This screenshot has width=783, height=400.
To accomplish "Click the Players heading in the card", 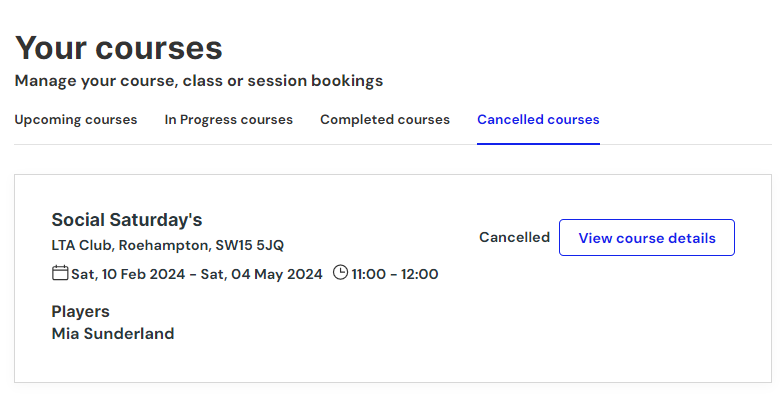I will click(x=80, y=311).
